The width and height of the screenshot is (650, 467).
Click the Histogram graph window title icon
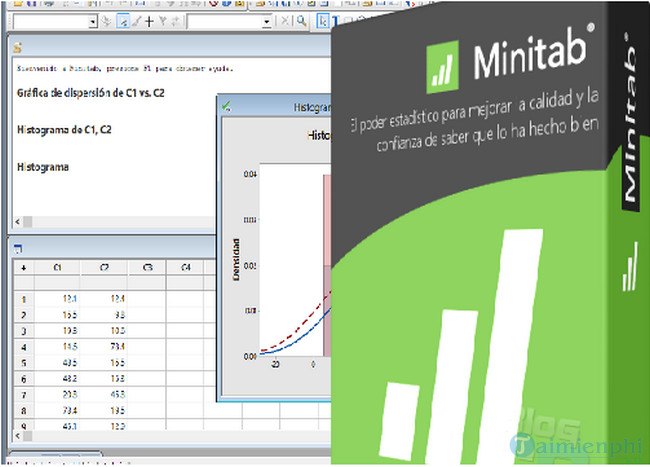pyautogui.click(x=226, y=106)
